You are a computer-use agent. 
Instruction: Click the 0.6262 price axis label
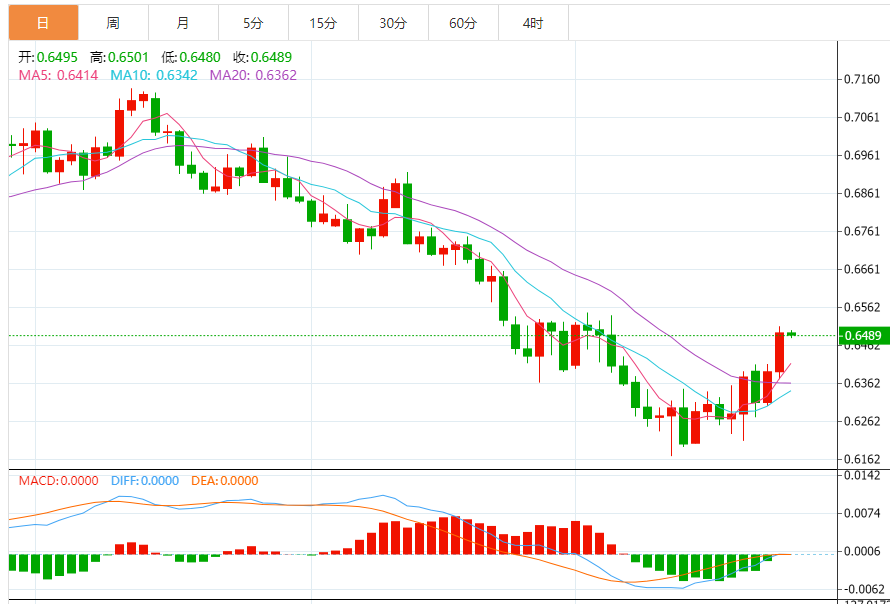(x=863, y=421)
